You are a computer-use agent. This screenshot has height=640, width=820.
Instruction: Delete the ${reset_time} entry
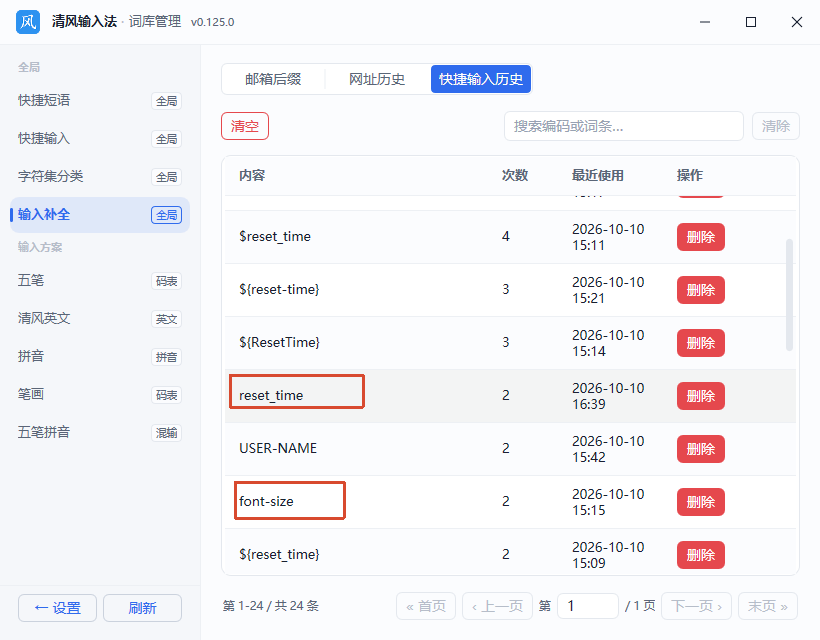pyautogui.click(x=701, y=555)
